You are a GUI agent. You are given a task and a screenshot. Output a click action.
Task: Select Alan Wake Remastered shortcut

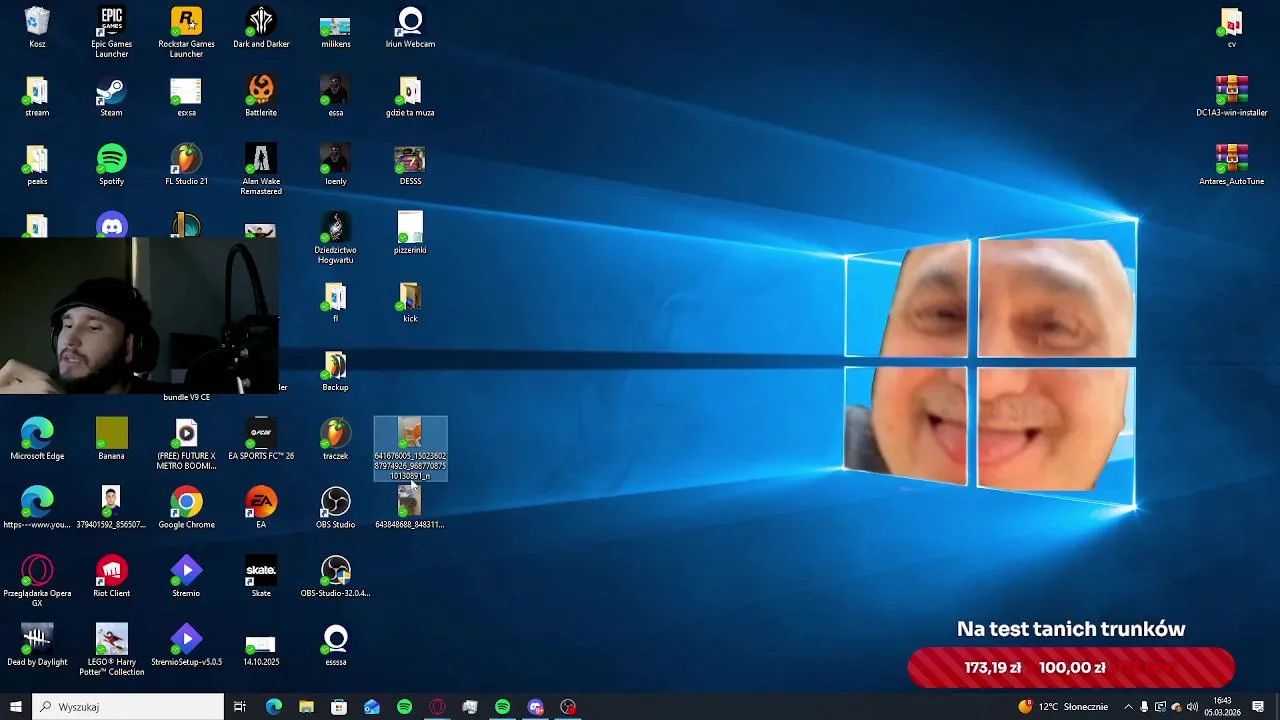pos(261,170)
